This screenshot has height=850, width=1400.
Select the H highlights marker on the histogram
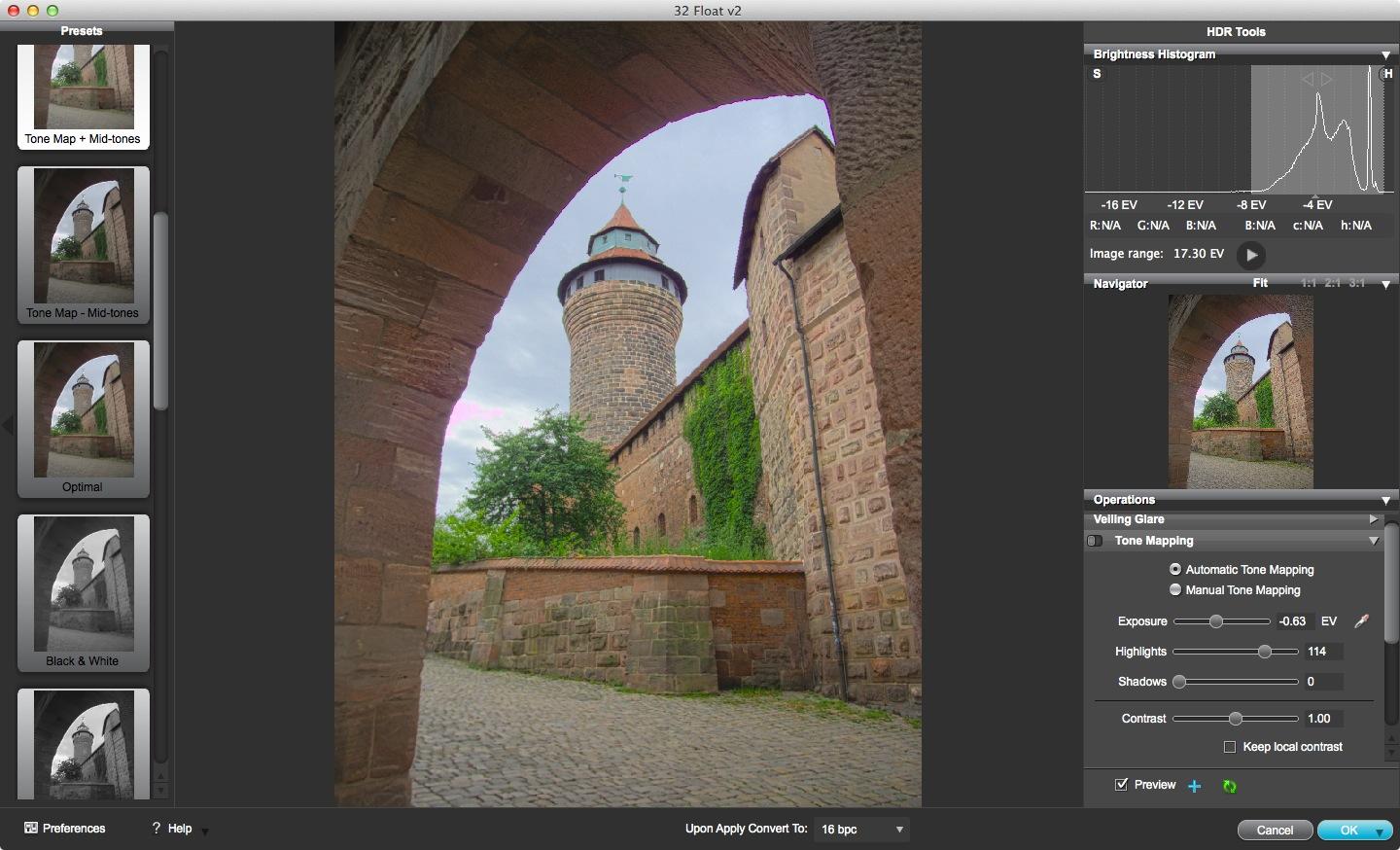pos(1388,74)
